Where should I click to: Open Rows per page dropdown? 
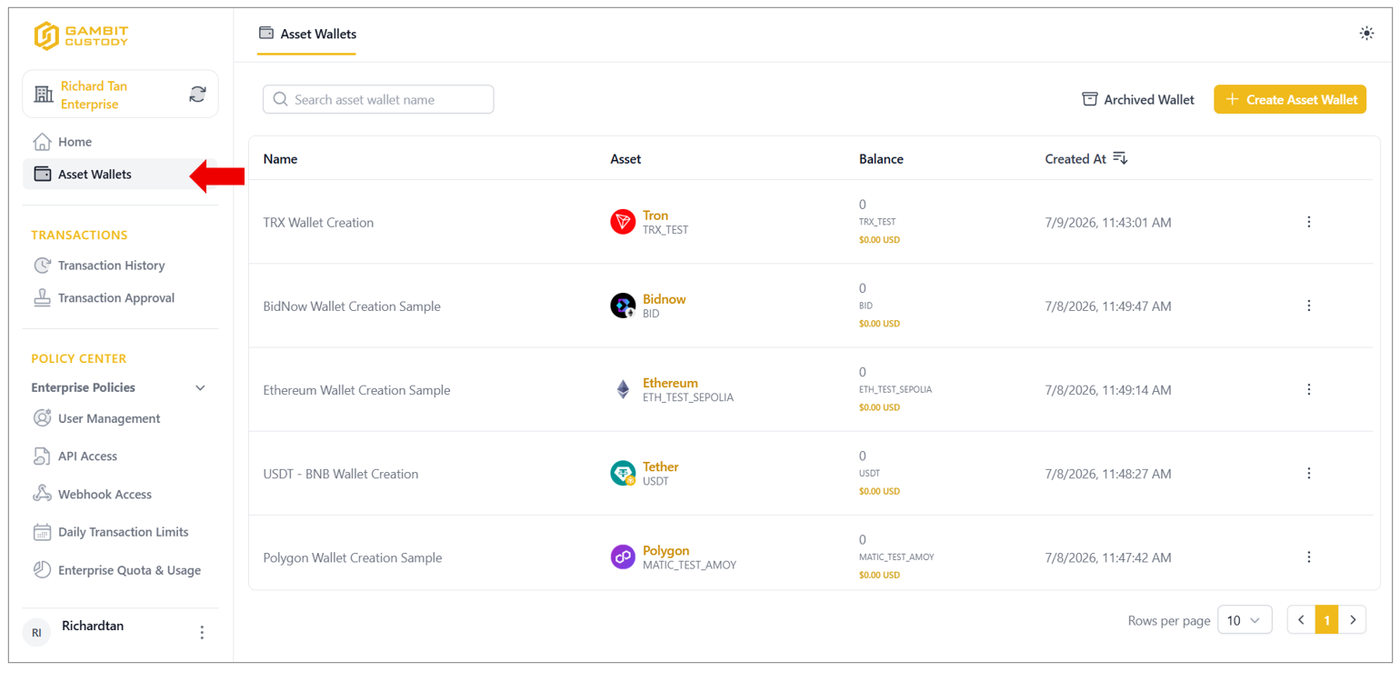1245,620
